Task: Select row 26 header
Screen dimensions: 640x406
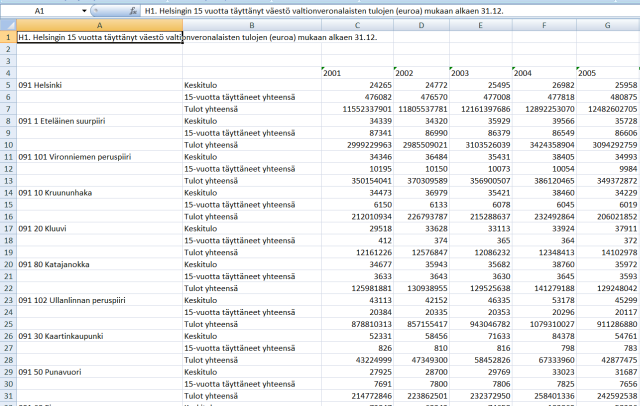Action: point(8,336)
